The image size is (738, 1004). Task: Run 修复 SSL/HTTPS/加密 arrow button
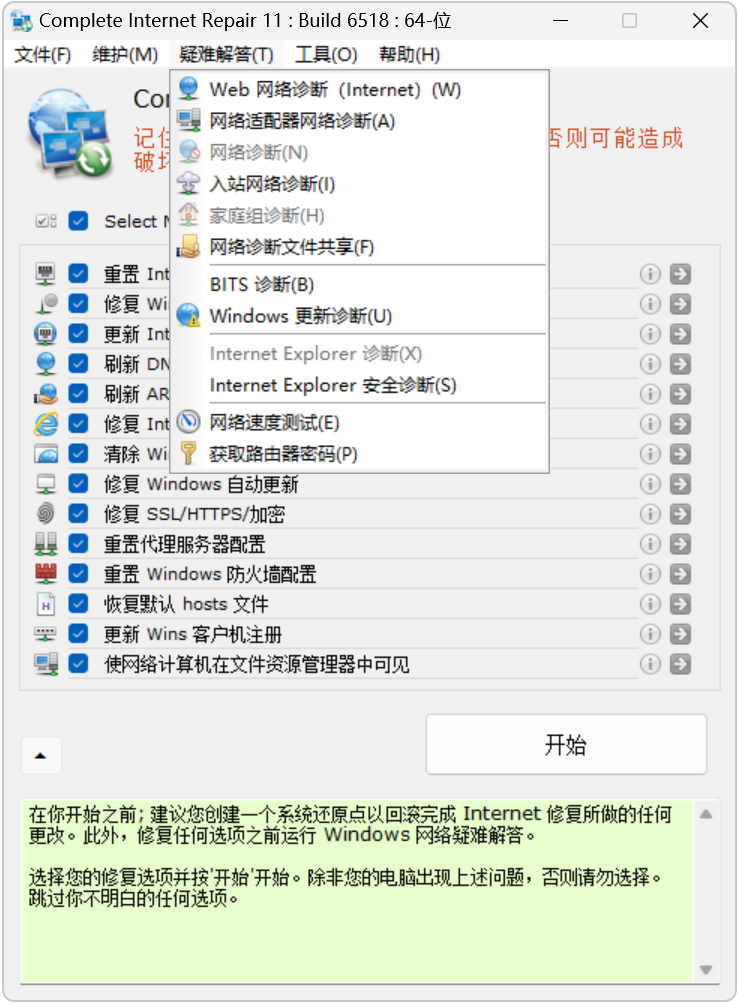click(x=680, y=514)
